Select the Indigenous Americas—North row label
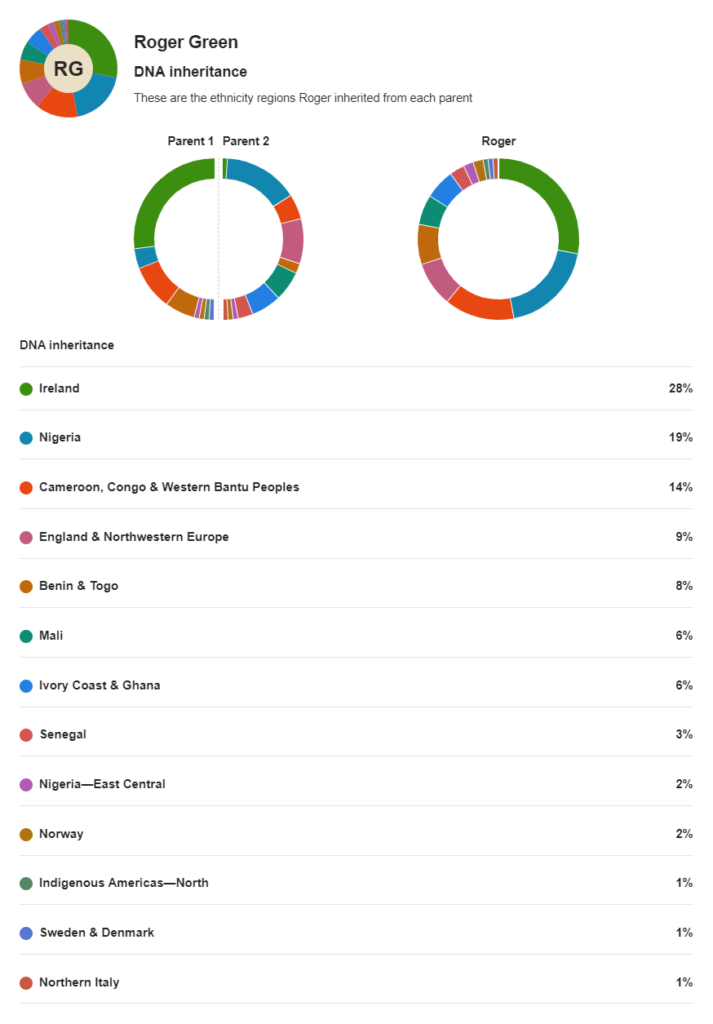Screen dimensions: 713x1024 [123, 882]
